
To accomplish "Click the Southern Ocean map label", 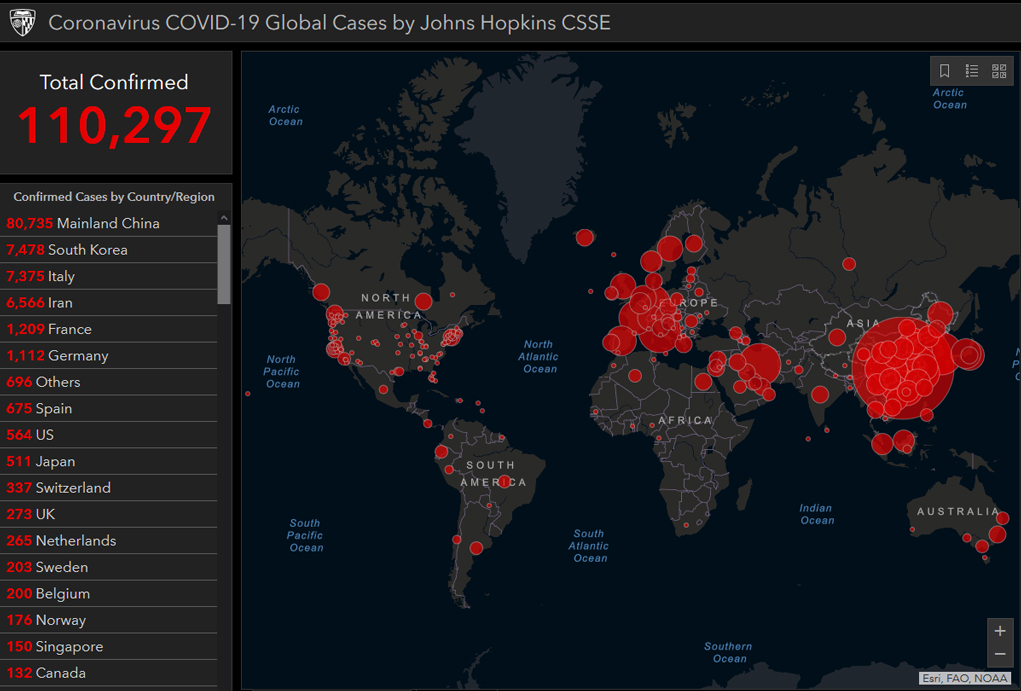I will coord(728,652).
